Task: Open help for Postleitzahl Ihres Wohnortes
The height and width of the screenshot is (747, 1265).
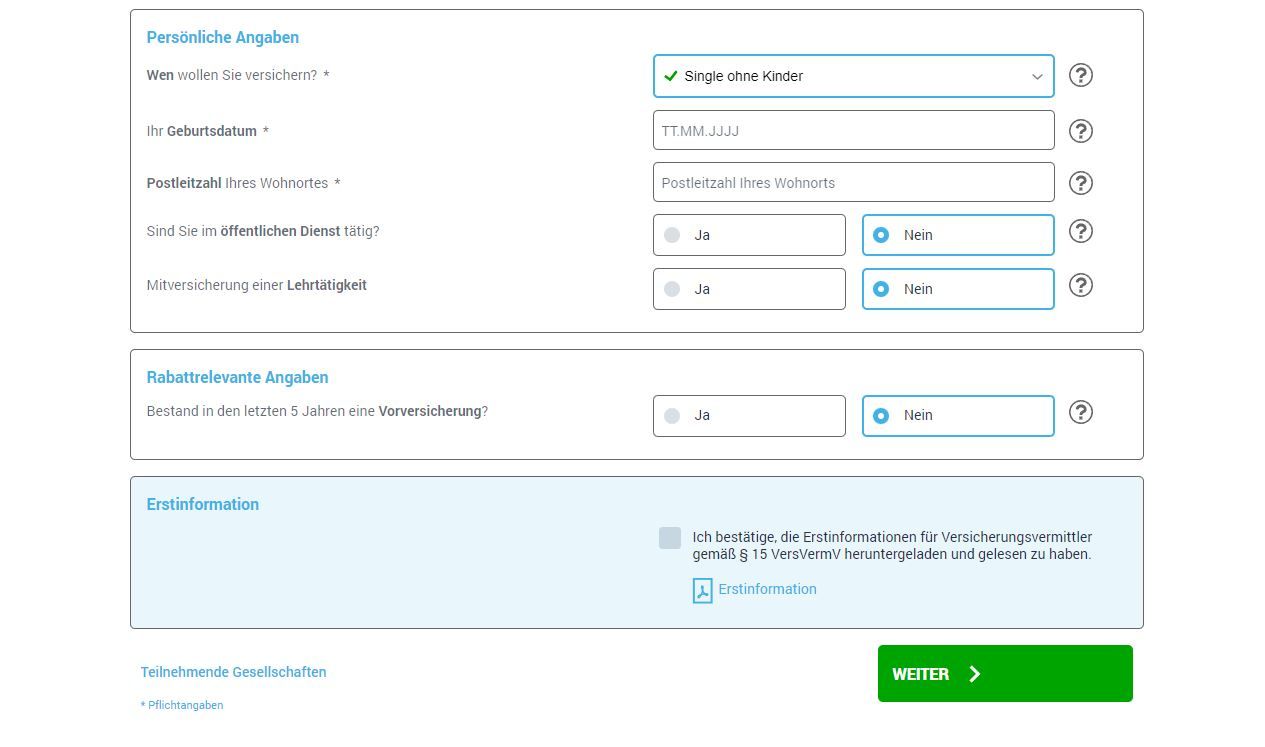Action: [1080, 183]
